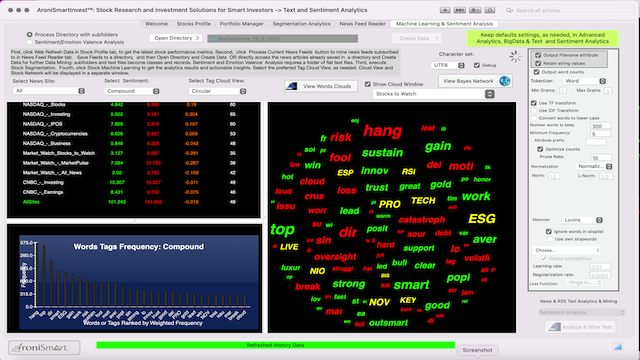Click the icon left of View Words Clouds

292,86
